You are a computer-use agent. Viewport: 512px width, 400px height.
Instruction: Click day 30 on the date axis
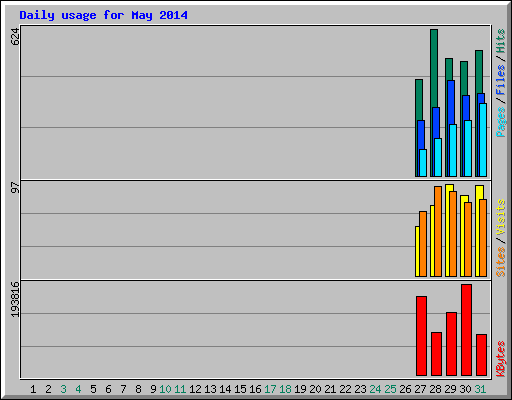tap(465, 389)
